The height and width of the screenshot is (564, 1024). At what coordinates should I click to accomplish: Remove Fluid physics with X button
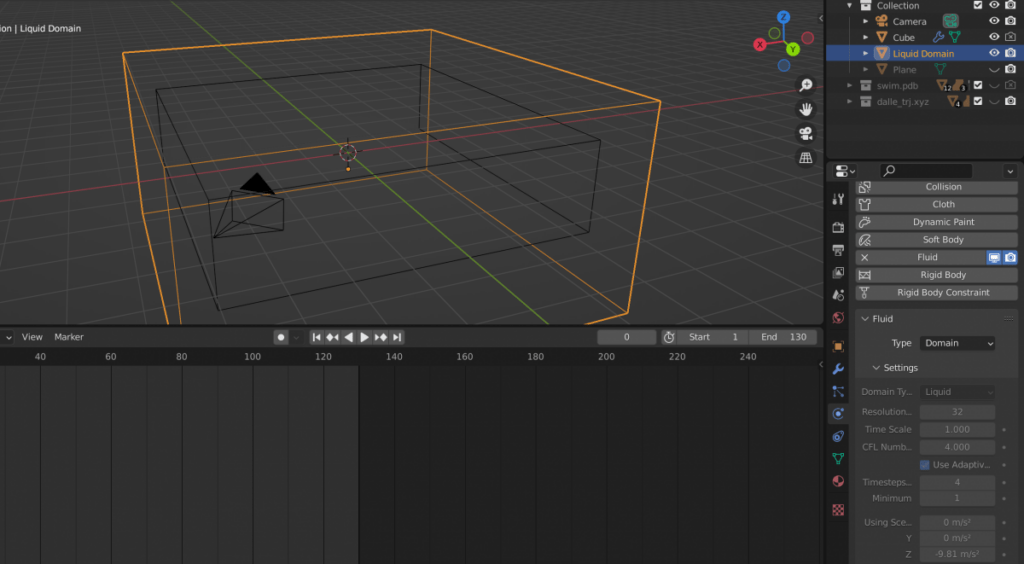pos(864,257)
